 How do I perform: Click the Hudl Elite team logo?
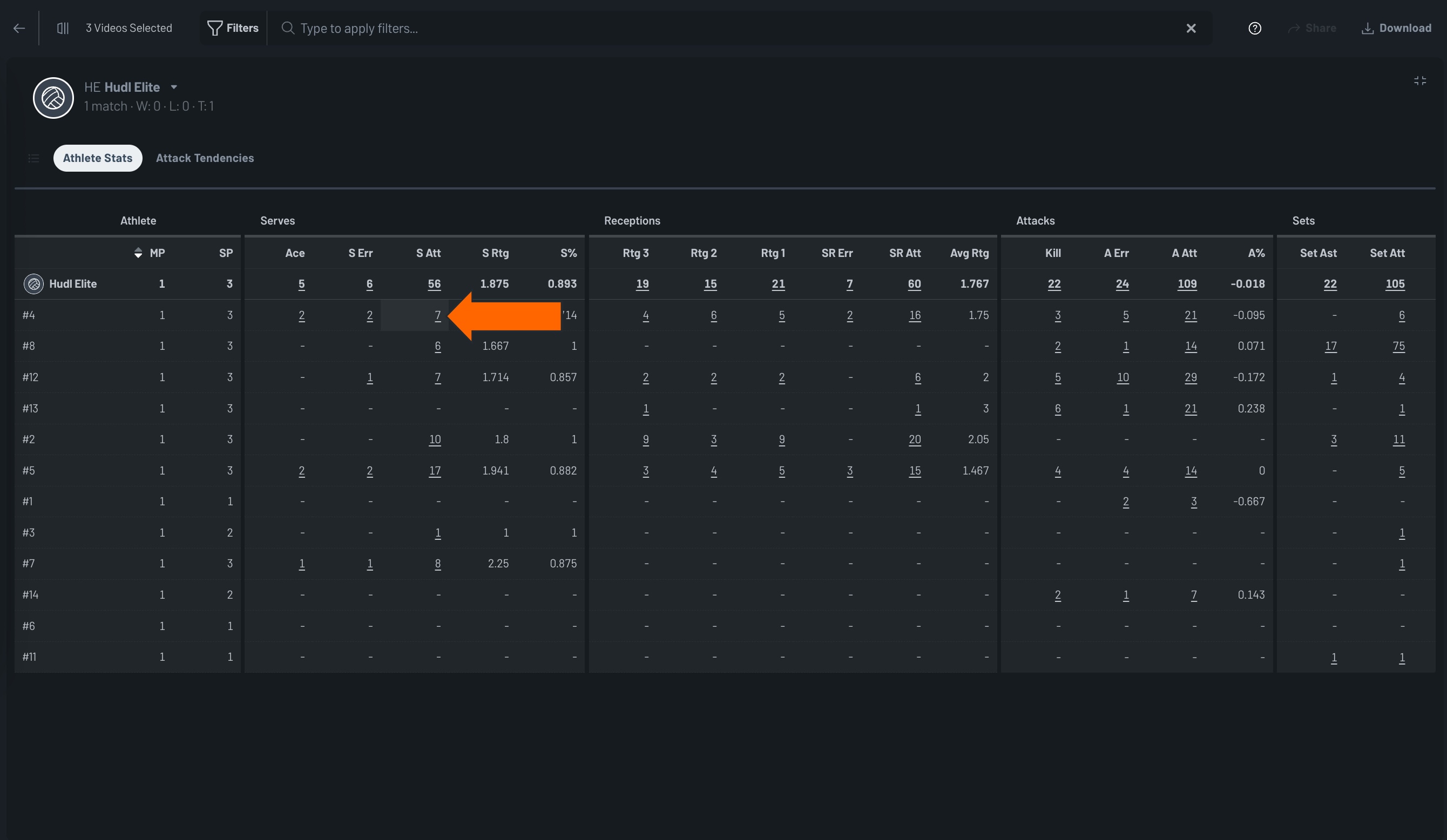(x=53, y=98)
